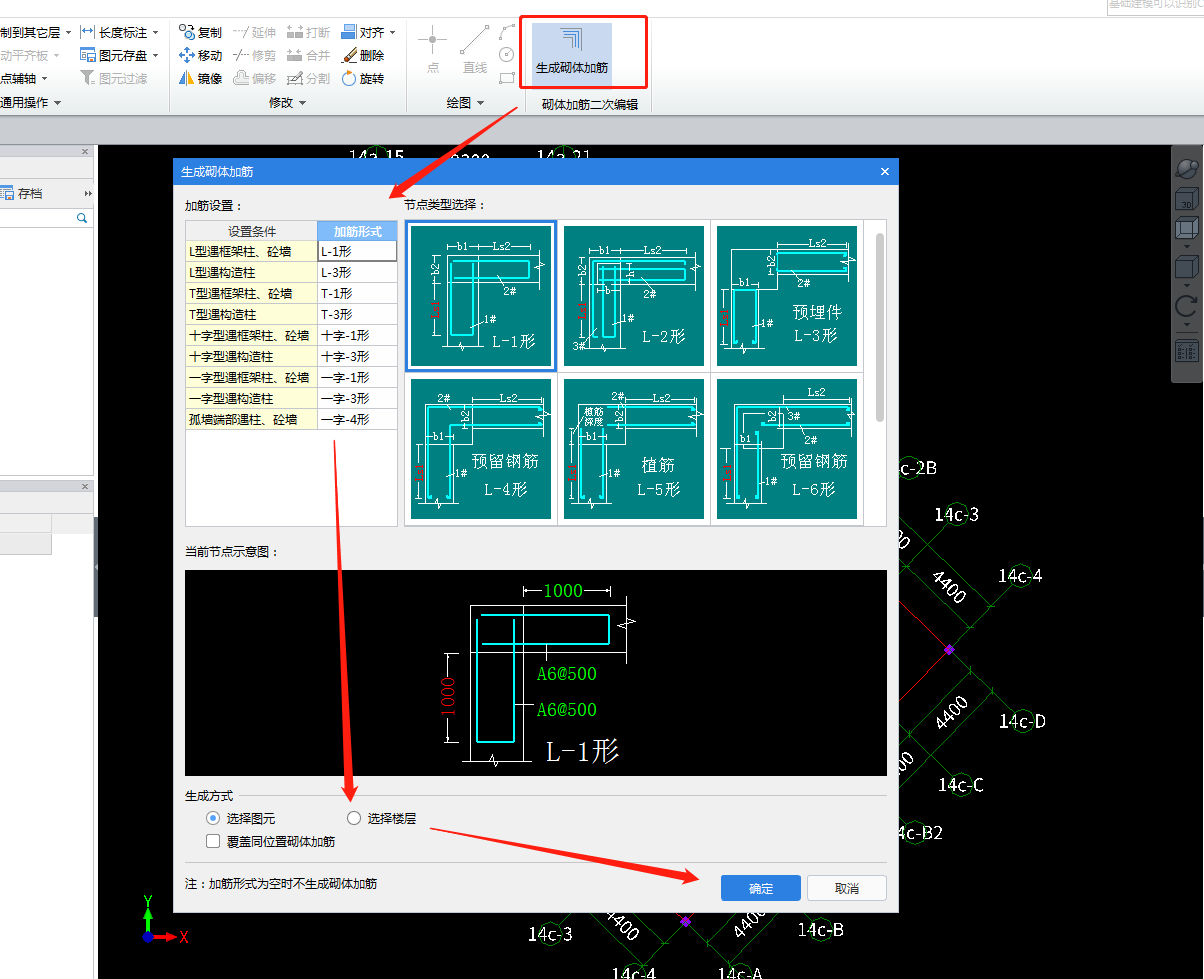Click the 长度标注 dimension tool

(x=113, y=33)
